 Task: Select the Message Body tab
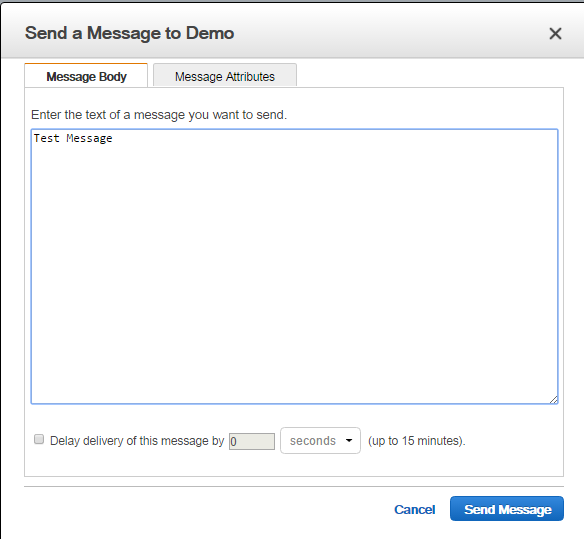point(86,76)
